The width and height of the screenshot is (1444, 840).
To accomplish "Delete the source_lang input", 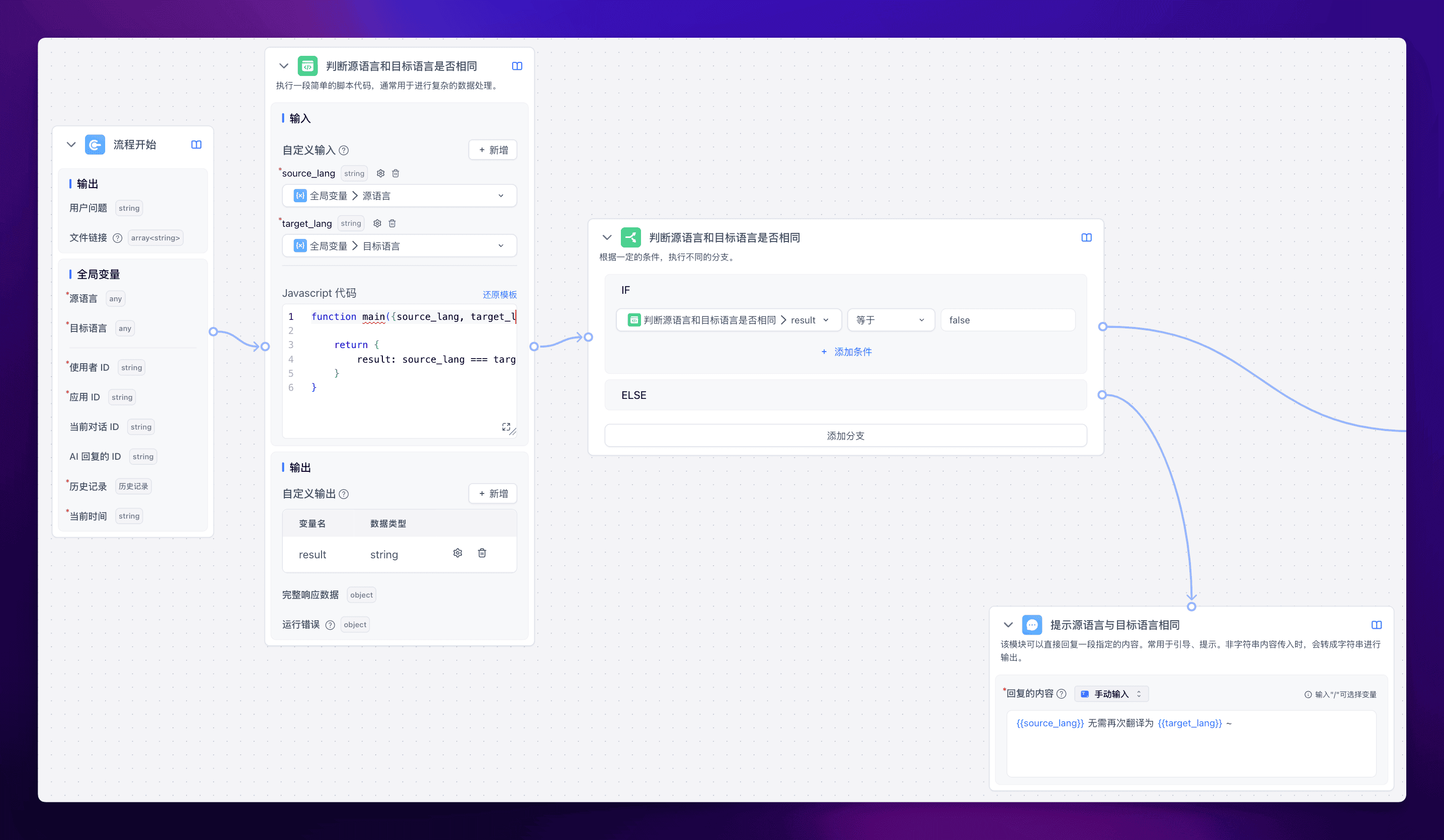I will click(395, 173).
